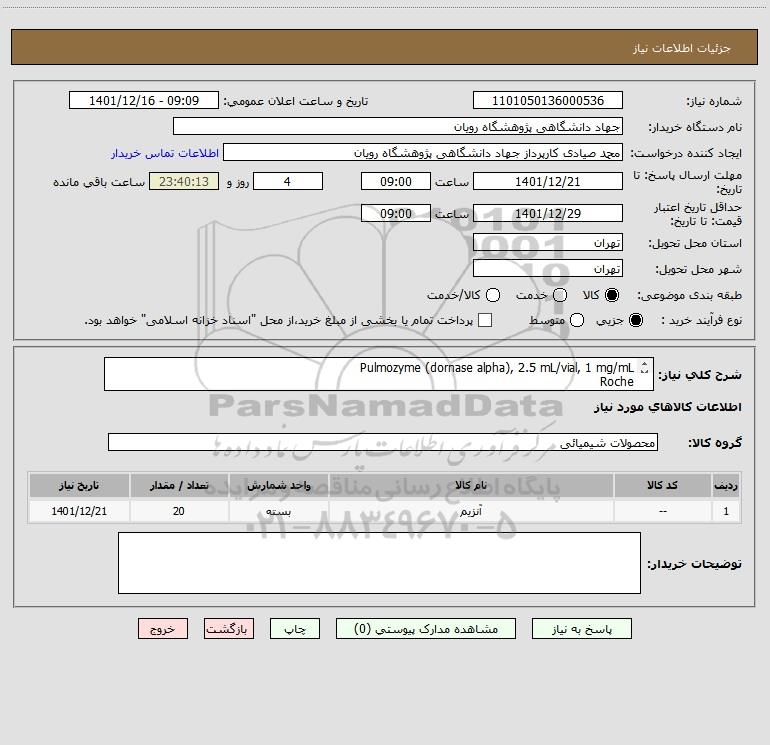This screenshot has width=770, height=745.
Task: Click the price validity hour field 09:00
Action: click(396, 213)
